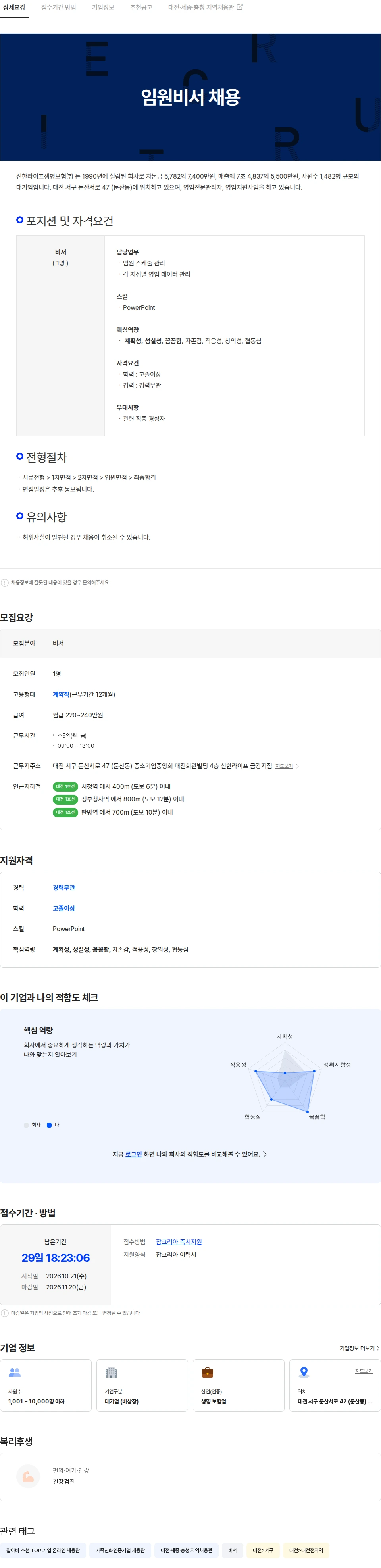Click 대전 1호선 badge for 정부청사역
This screenshot has width=381, height=1568.
pyautogui.click(x=65, y=799)
